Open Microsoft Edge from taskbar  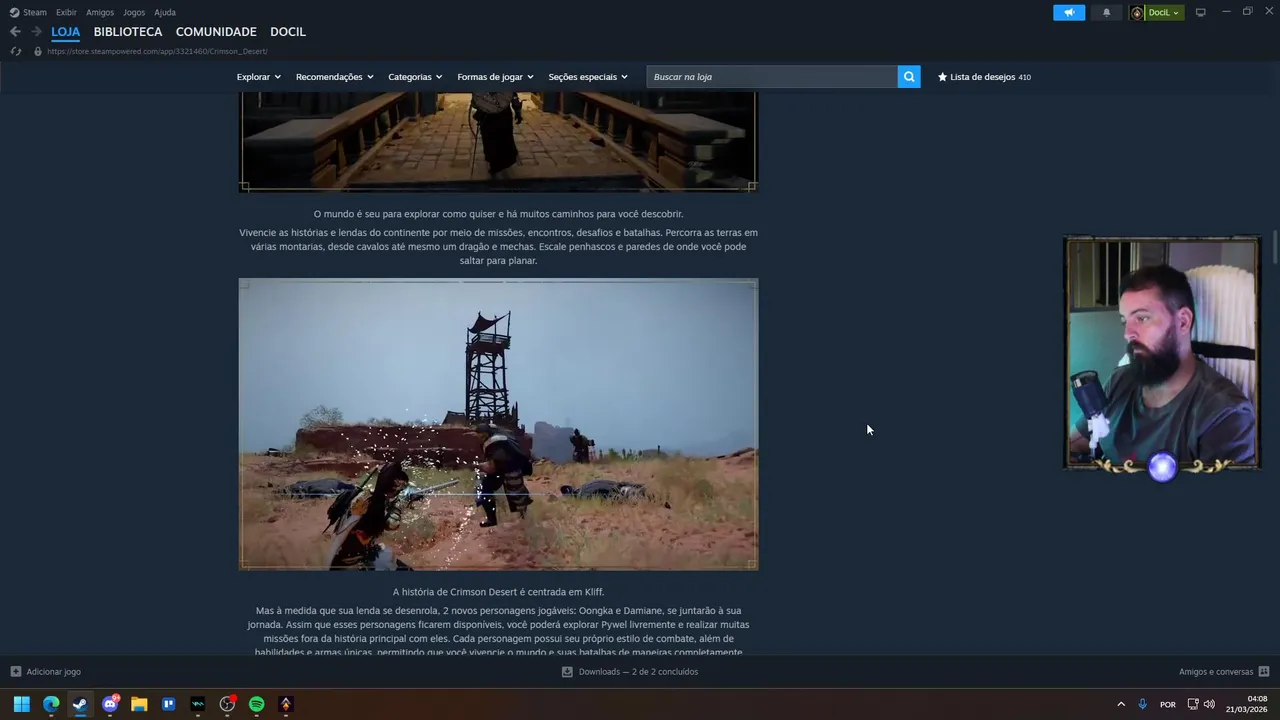[51, 704]
